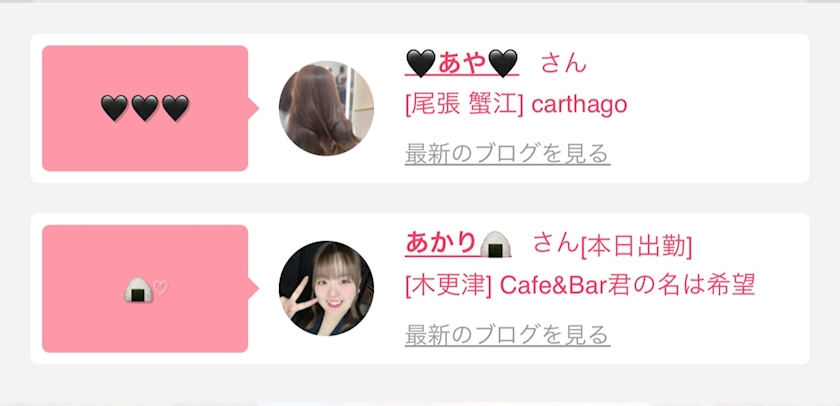The width and height of the screenshot is (840, 406).
Task: Click the first black heart in bubble
Action: tap(114, 108)
